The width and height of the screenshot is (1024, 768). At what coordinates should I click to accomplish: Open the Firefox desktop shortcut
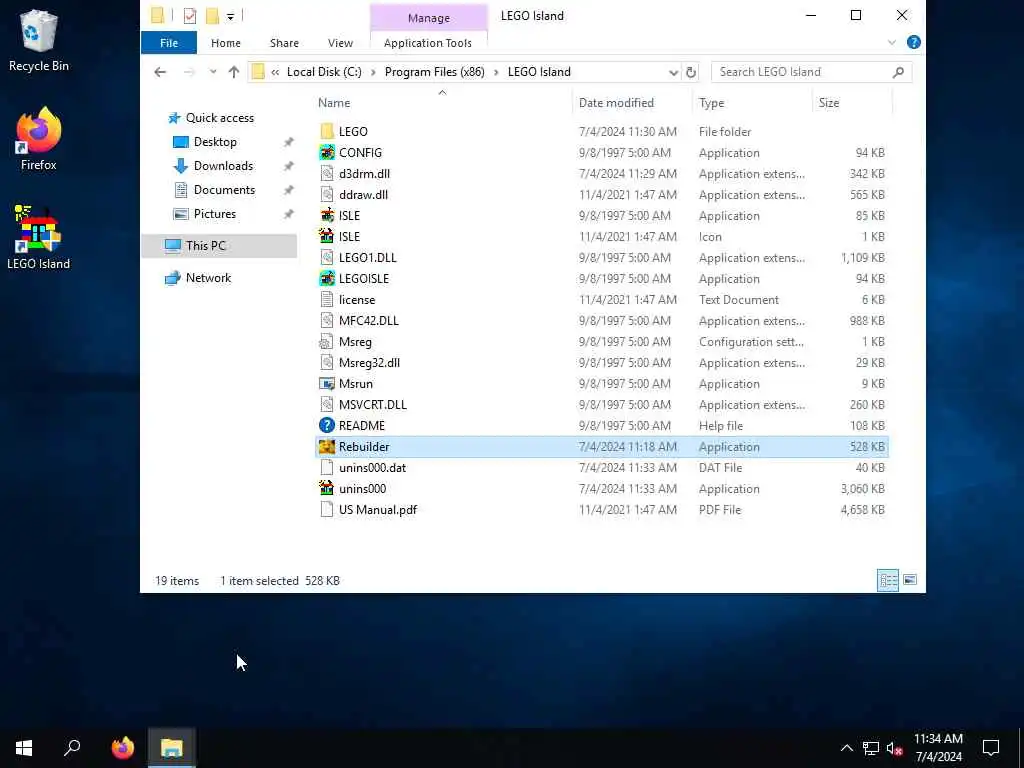click(39, 138)
